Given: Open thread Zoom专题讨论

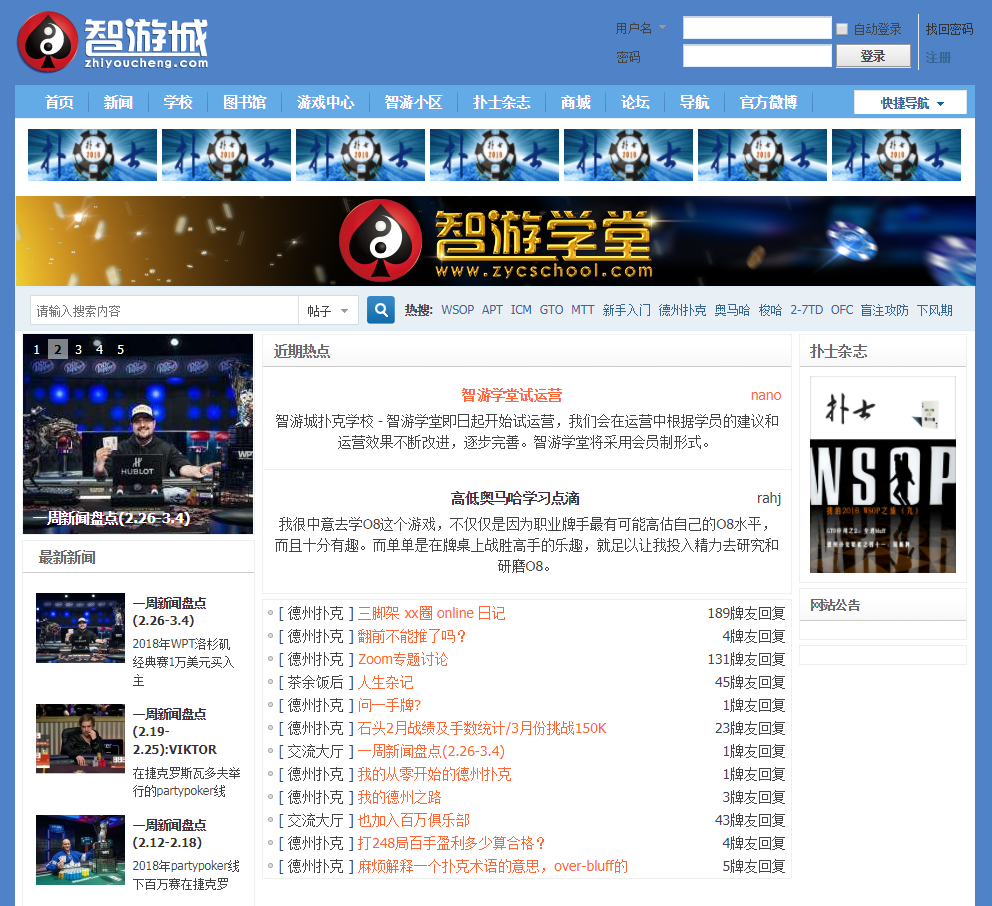Looking at the screenshot, I should click(403, 659).
